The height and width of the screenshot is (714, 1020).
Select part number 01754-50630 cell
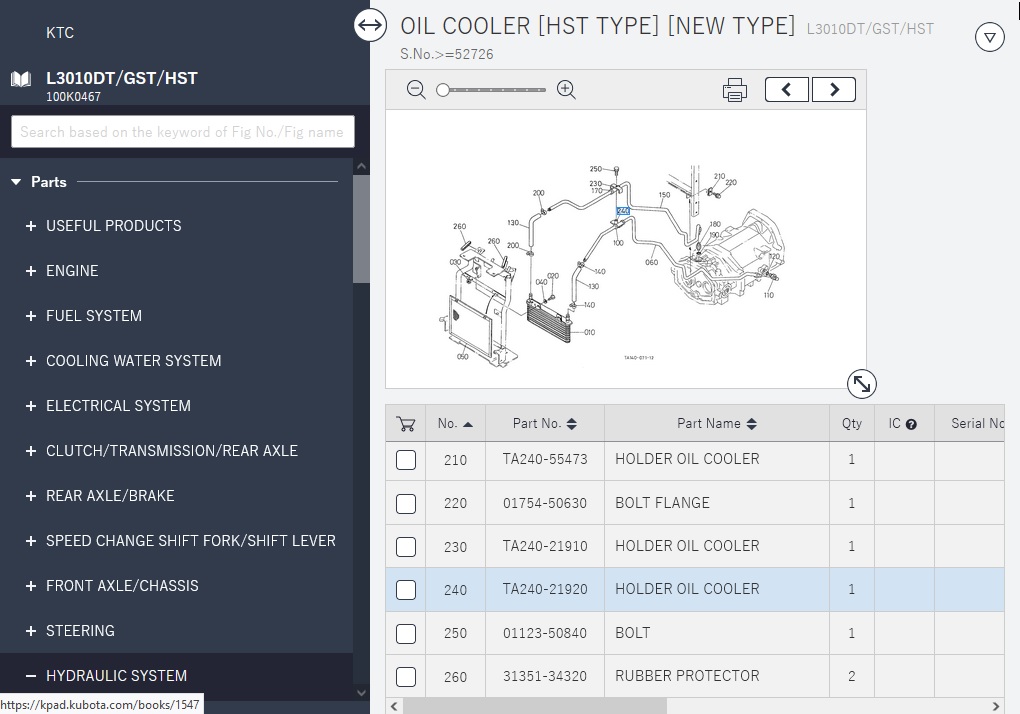coord(545,503)
